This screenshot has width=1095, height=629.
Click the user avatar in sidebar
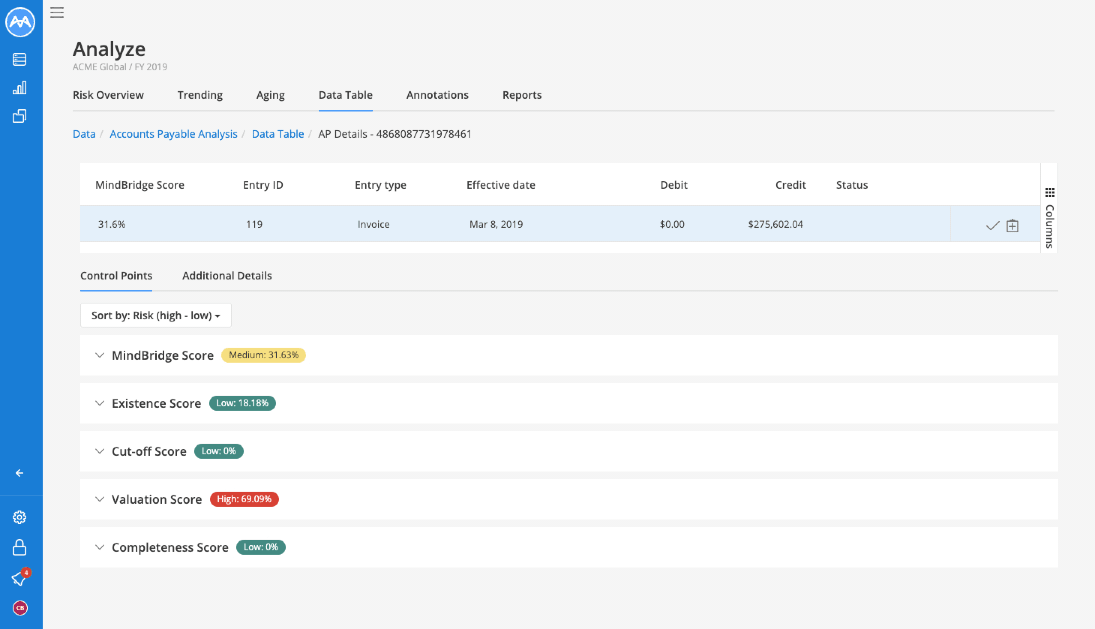coord(20,608)
